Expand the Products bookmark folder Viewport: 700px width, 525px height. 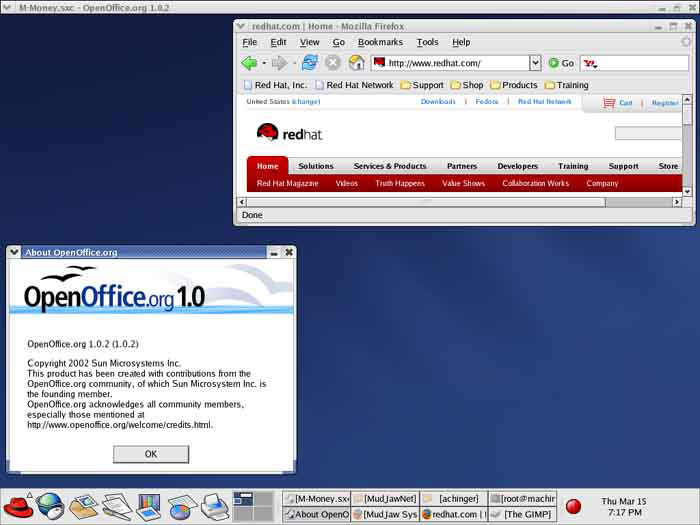pos(514,85)
